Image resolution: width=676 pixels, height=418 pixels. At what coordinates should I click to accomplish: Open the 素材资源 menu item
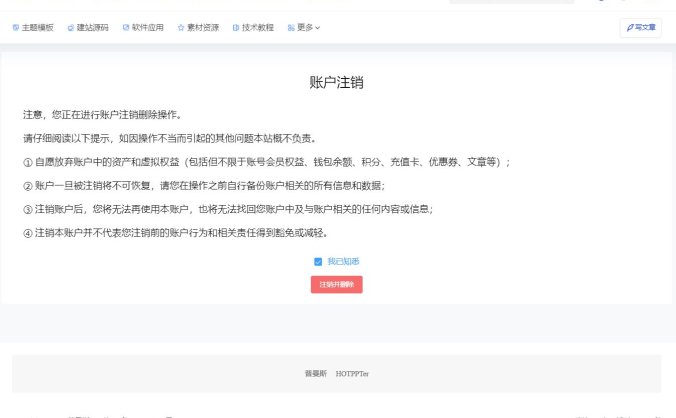click(198, 28)
